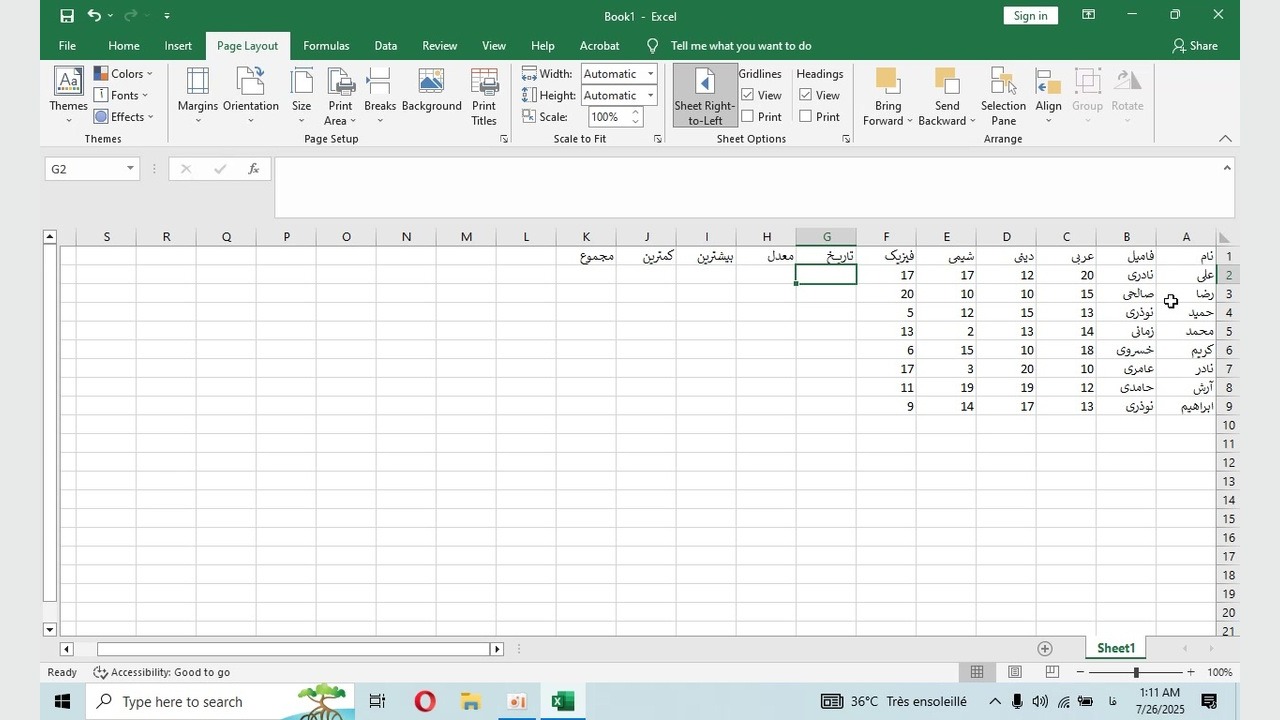Toggle Sheet Right-to-Left direction
This screenshot has width=1280, height=720.
point(705,96)
